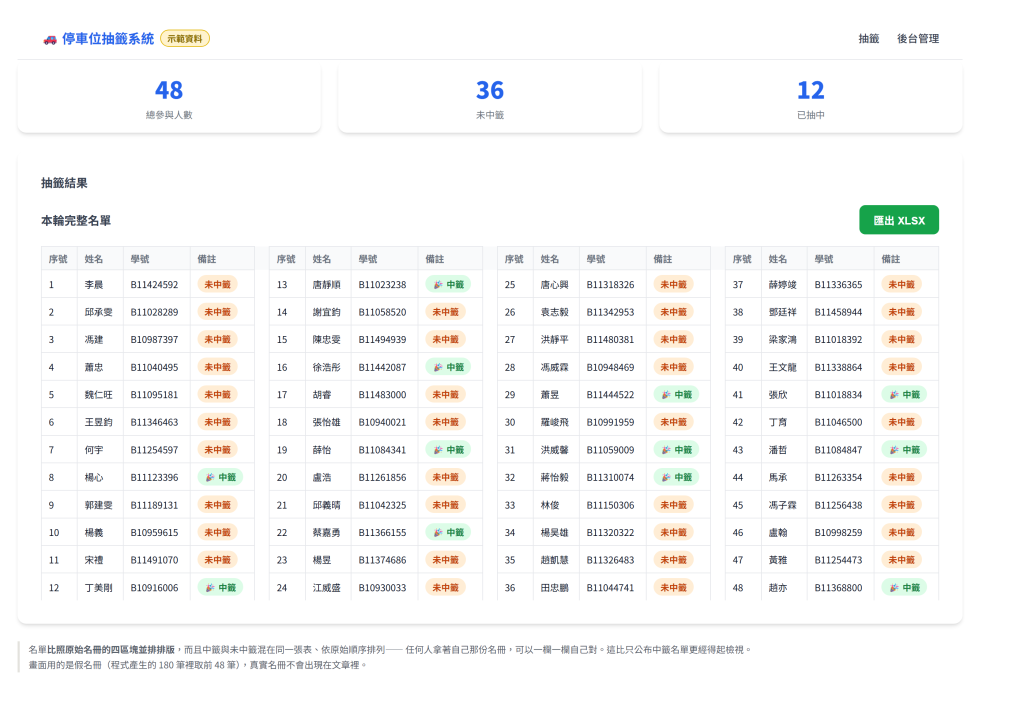Click the 未中籤 badge for 謝宜鈞

pyautogui.click(x=445, y=312)
